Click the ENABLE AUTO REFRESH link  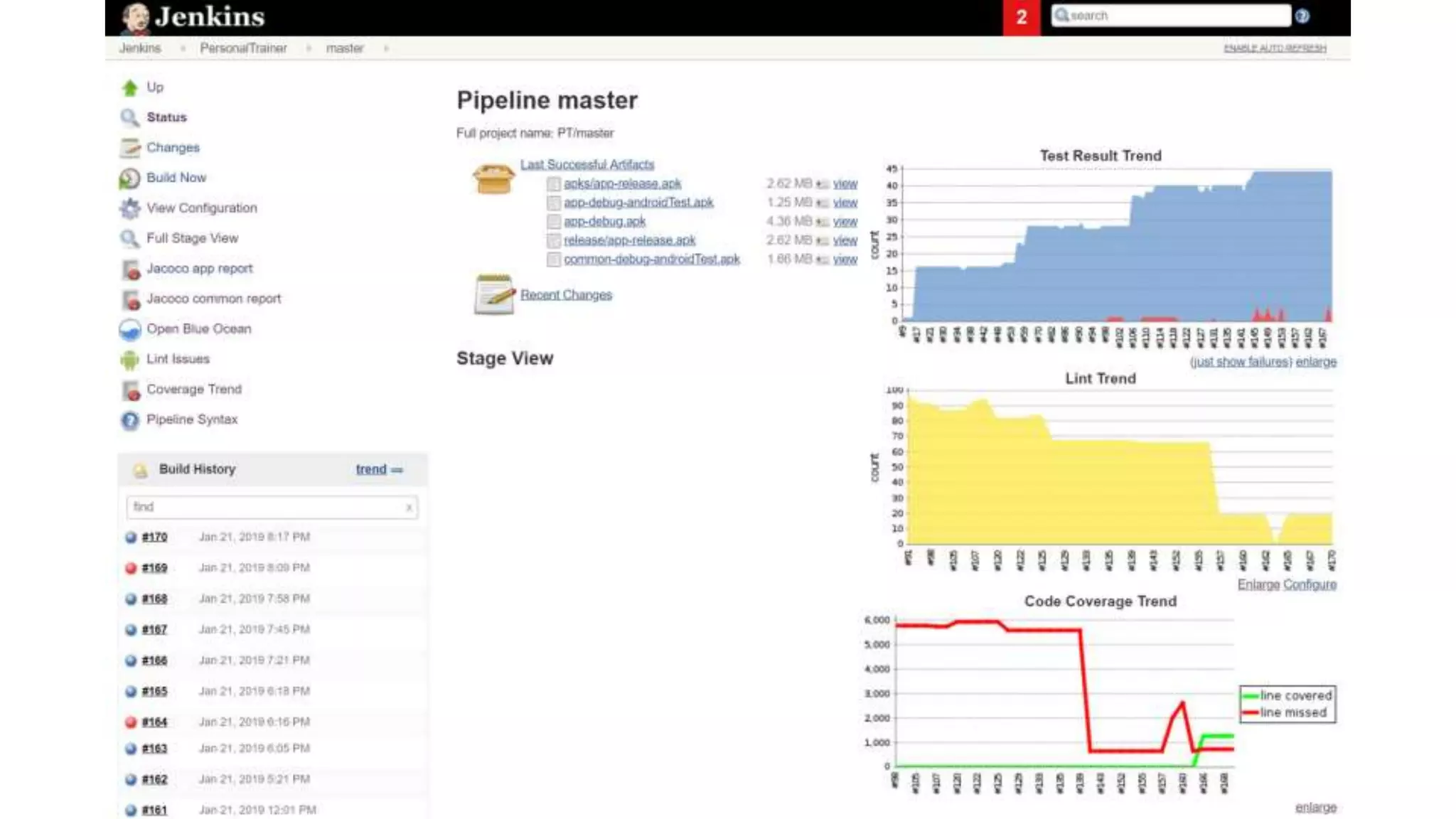tap(1274, 48)
